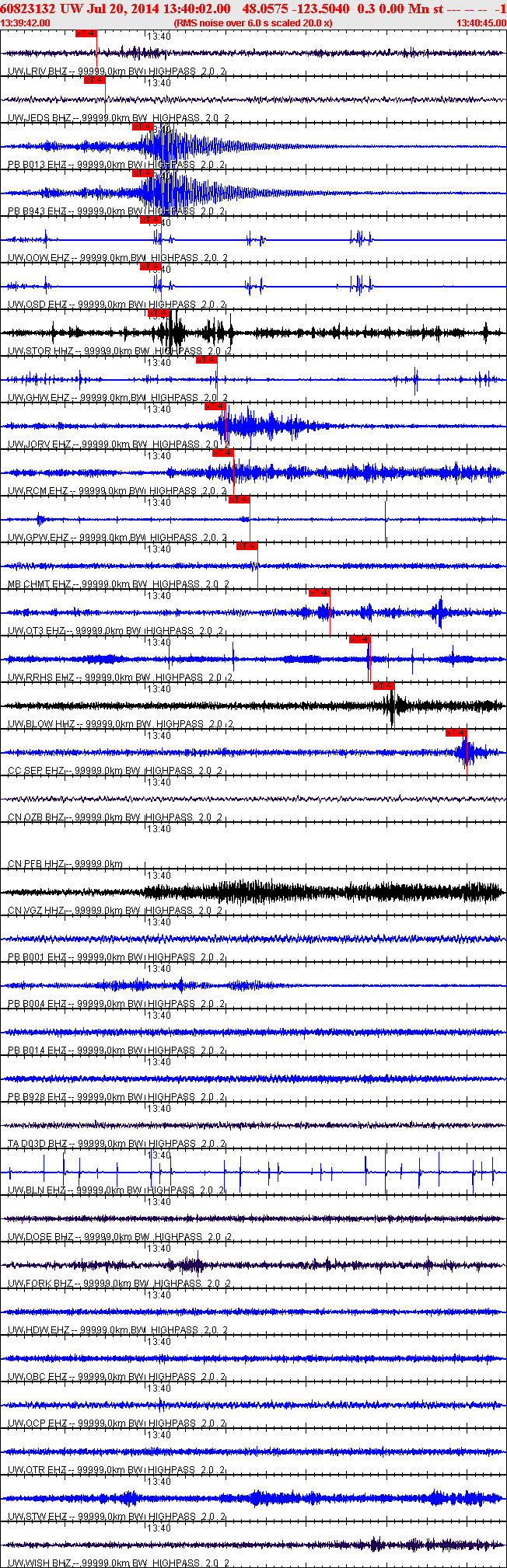Click the pick flag on the UW.BLOW HHZ trace
Image resolution: width=507 pixels, height=1568 pixels.
pyautogui.click(x=383, y=686)
